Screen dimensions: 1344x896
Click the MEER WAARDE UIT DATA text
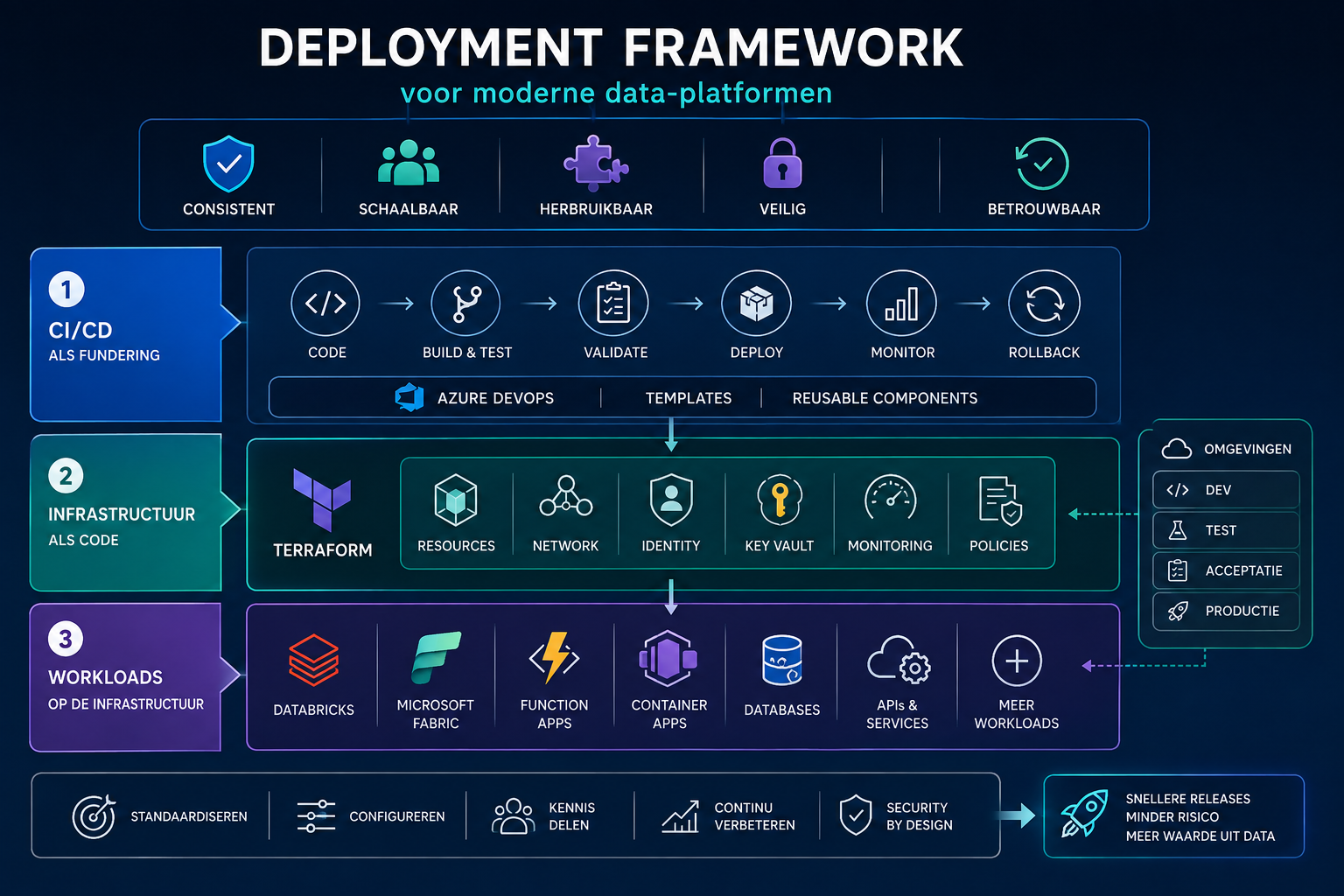point(1200,836)
